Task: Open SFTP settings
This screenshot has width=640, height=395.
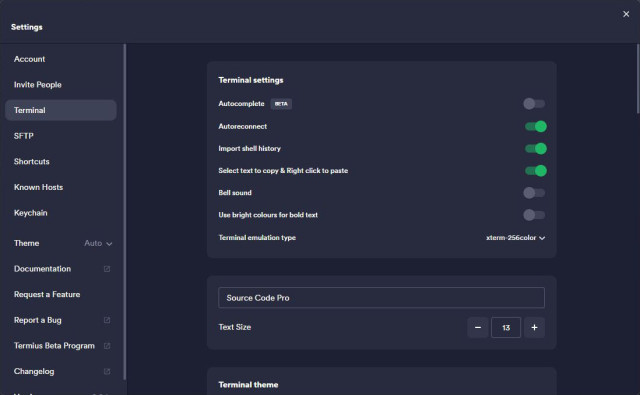Action: (x=61, y=136)
